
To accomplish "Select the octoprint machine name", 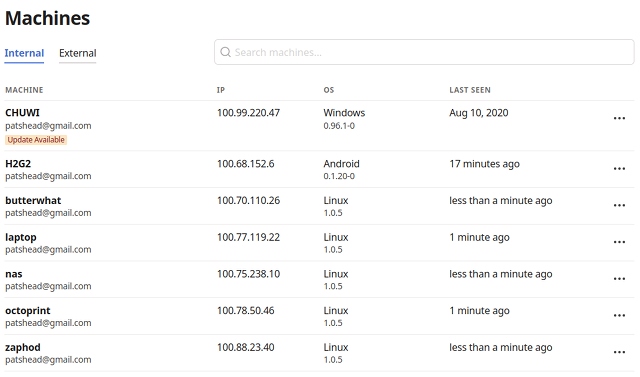I will tap(28, 311).
